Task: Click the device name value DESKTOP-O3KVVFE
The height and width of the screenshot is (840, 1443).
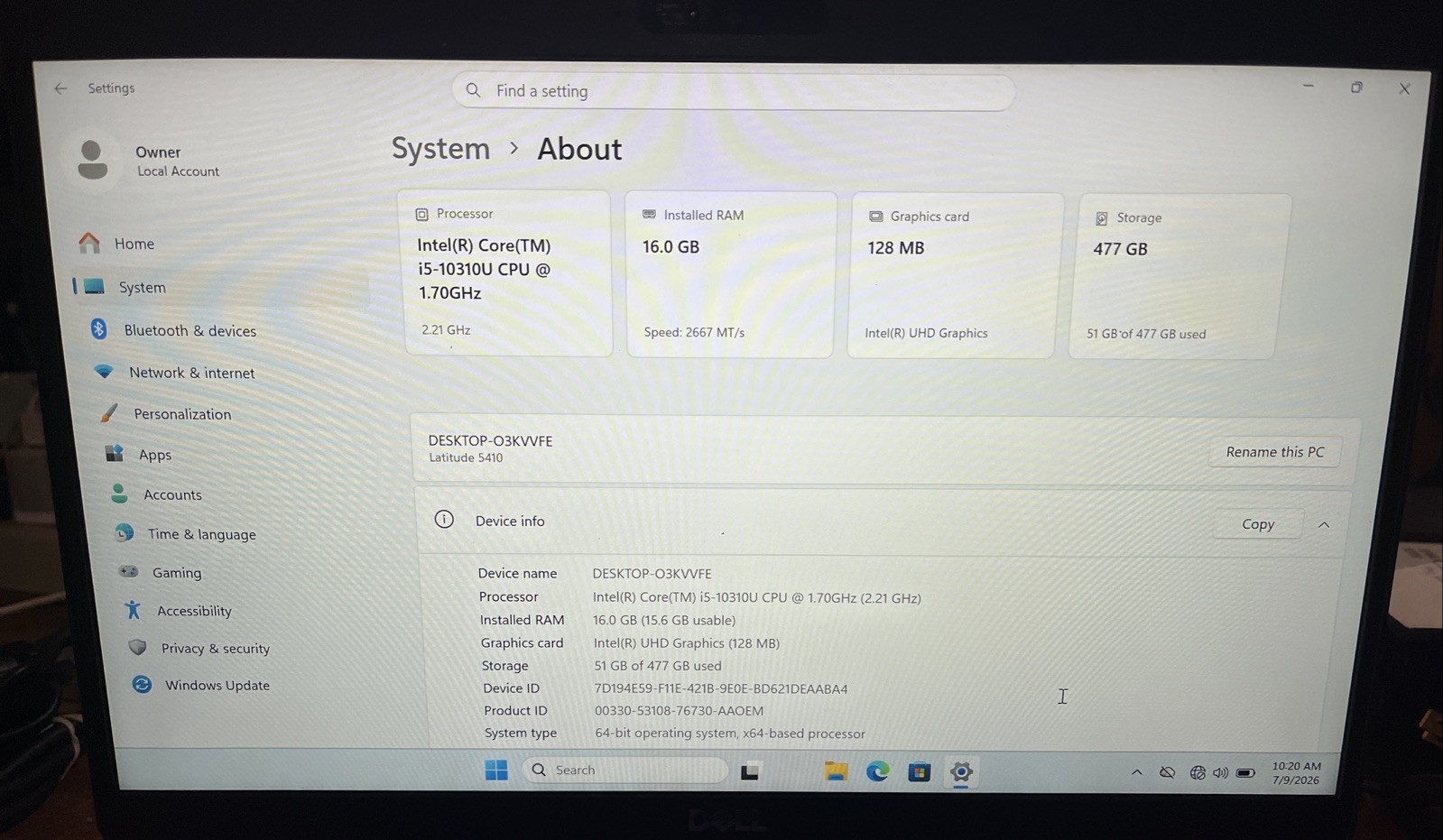Action: point(652,574)
